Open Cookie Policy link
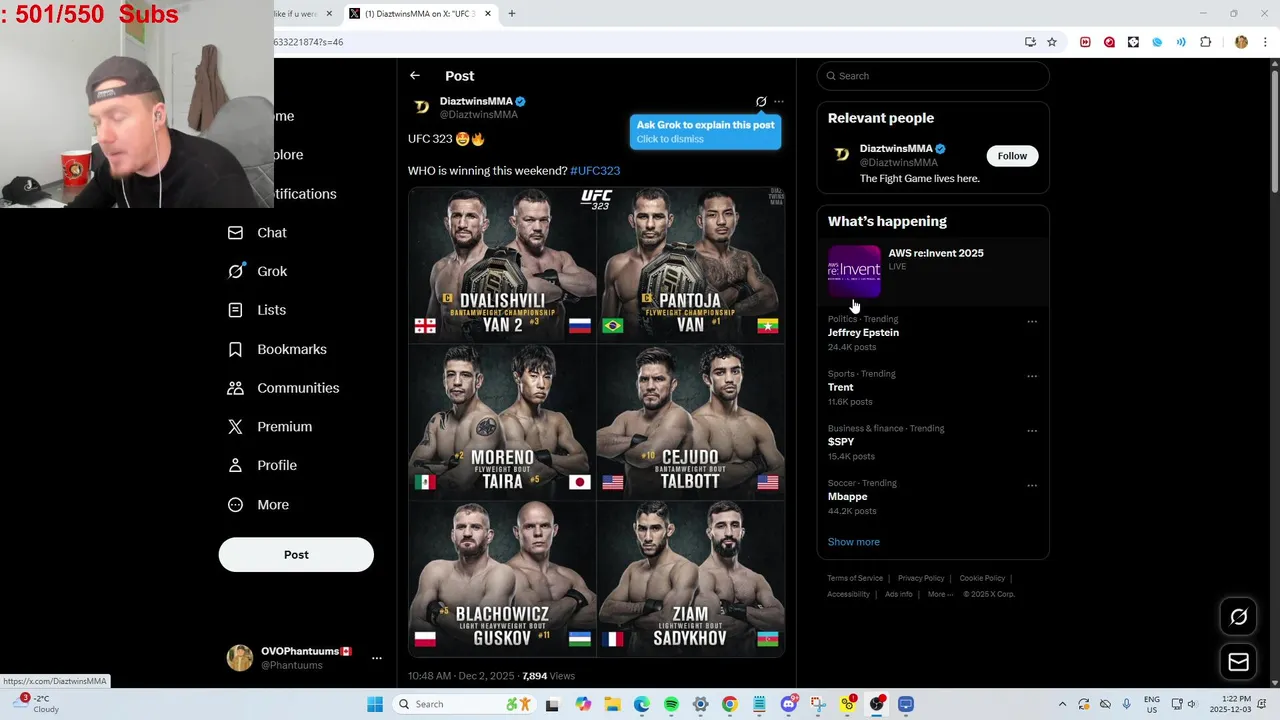This screenshot has height=720, width=1280. point(982,578)
